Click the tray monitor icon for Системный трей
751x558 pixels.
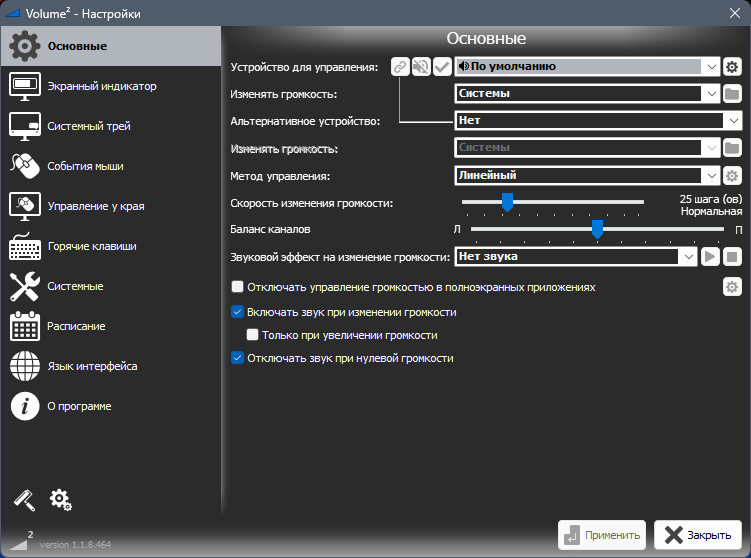[x=25, y=126]
